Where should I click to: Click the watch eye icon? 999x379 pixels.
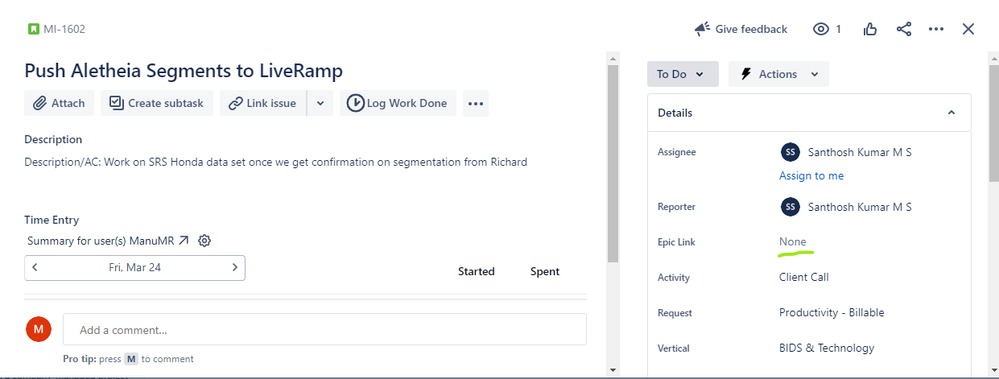click(x=821, y=29)
